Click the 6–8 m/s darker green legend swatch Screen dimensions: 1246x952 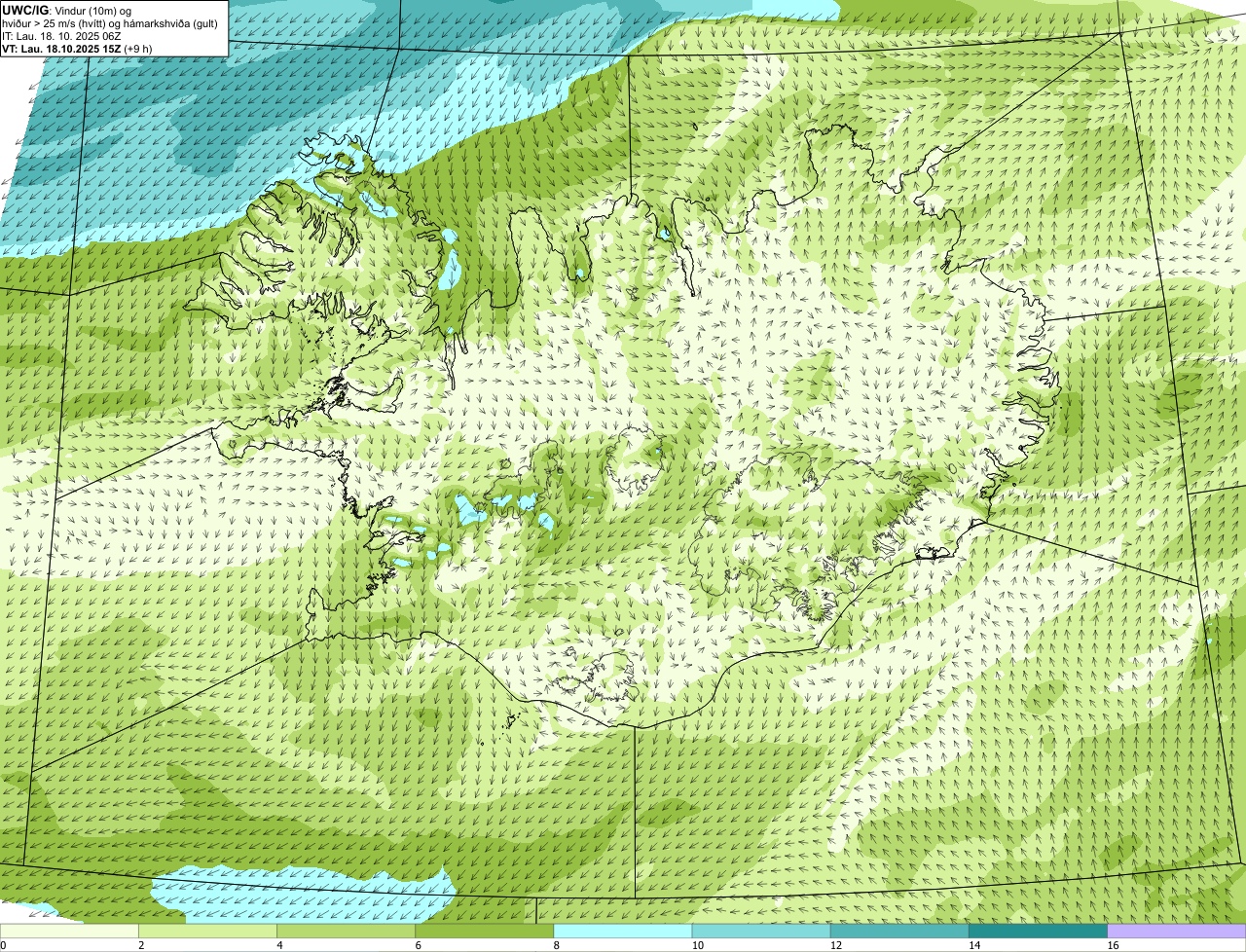484,931
